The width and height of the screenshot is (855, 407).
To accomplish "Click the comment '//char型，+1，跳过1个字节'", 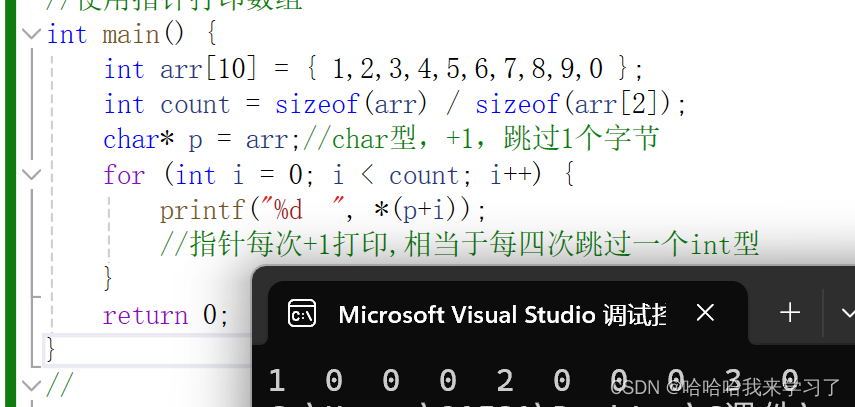I will click(x=480, y=140).
